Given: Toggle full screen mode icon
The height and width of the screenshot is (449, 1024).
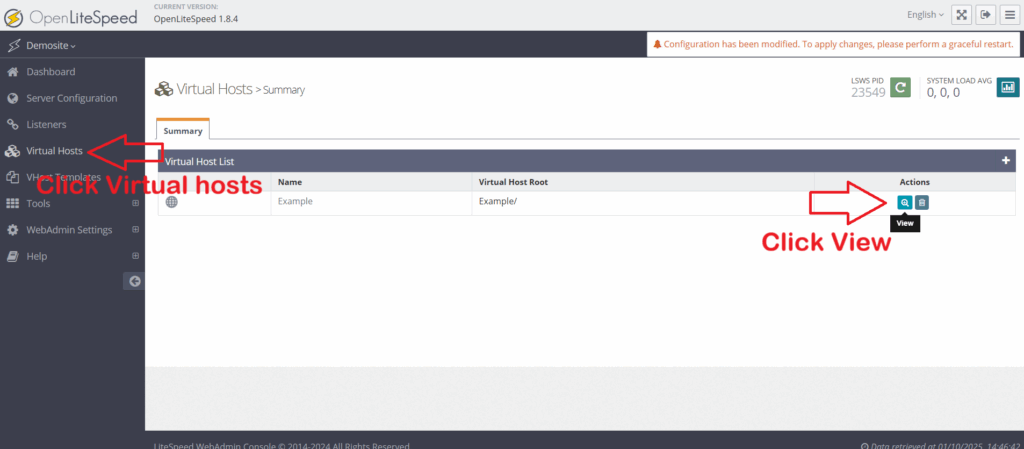Looking at the screenshot, I should click(x=961, y=14).
